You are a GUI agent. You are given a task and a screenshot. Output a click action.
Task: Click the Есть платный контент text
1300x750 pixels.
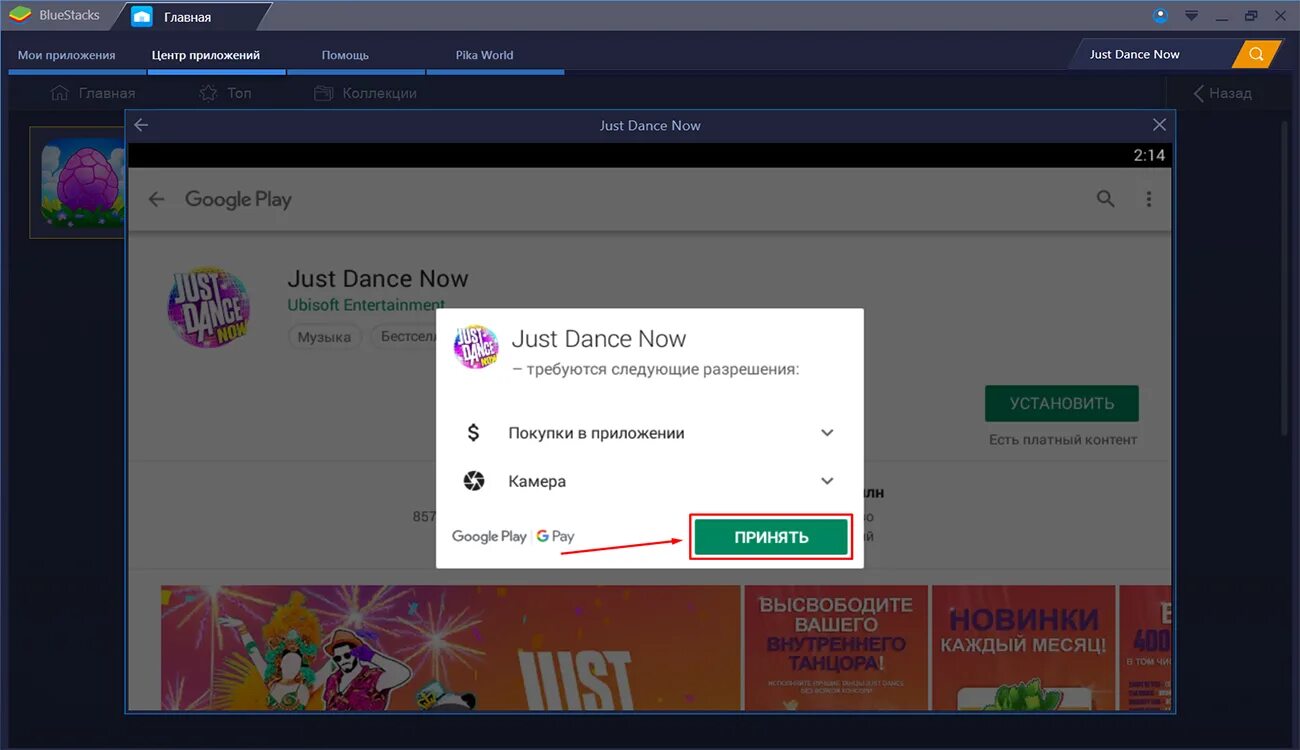point(1062,440)
